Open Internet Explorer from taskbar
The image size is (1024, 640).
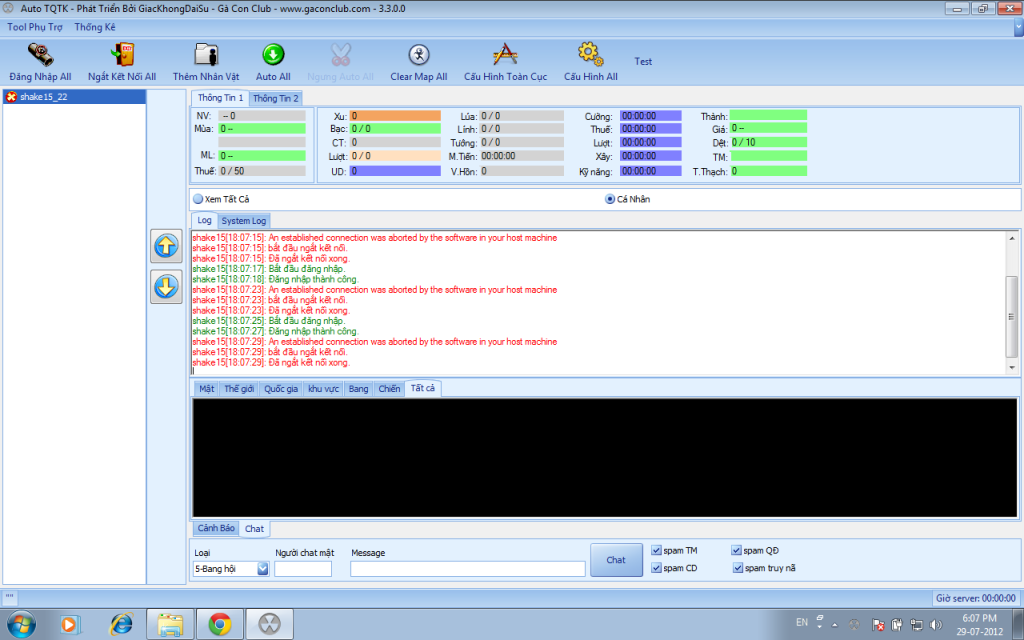pos(121,625)
